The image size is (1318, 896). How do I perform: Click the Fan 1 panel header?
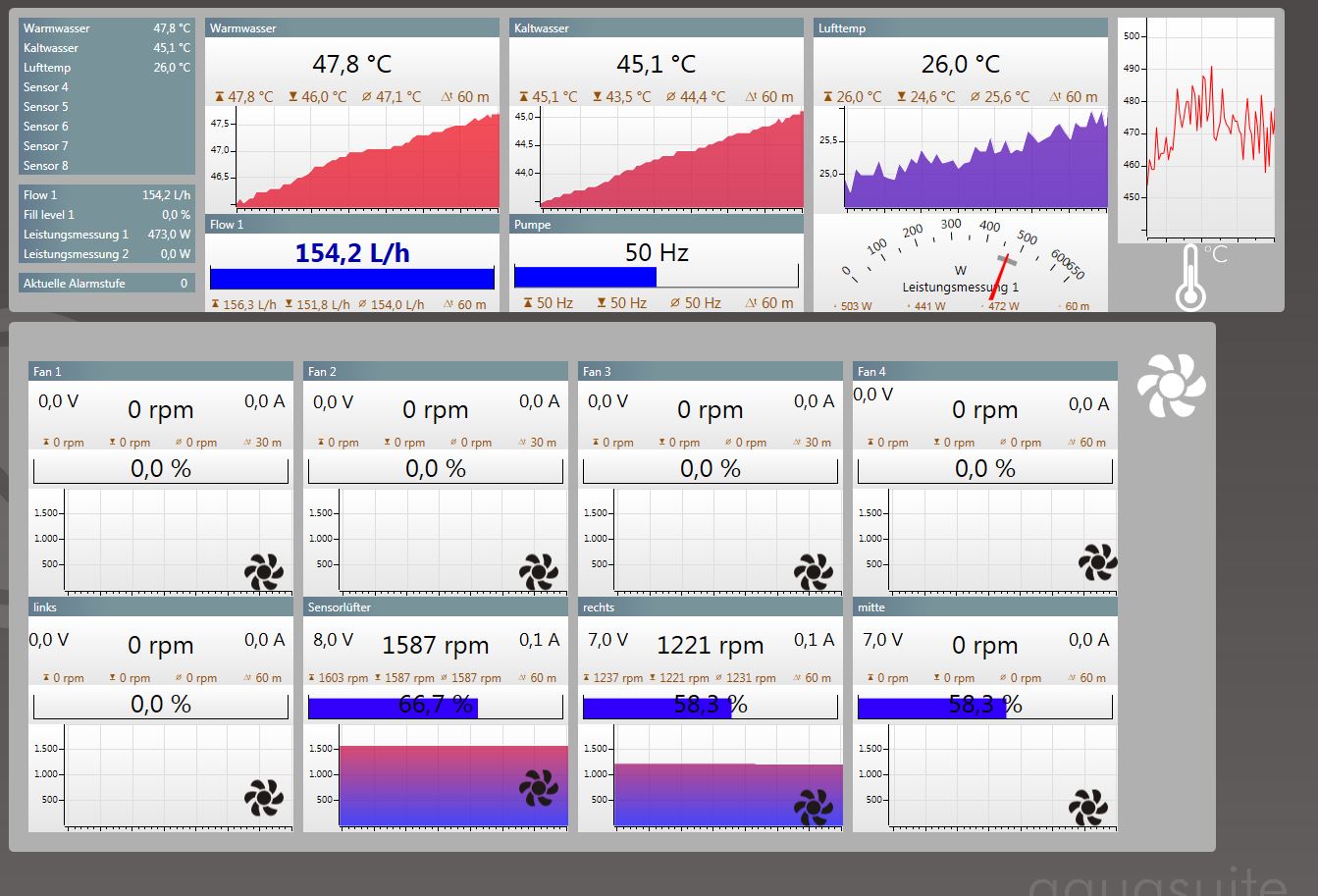(161, 371)
